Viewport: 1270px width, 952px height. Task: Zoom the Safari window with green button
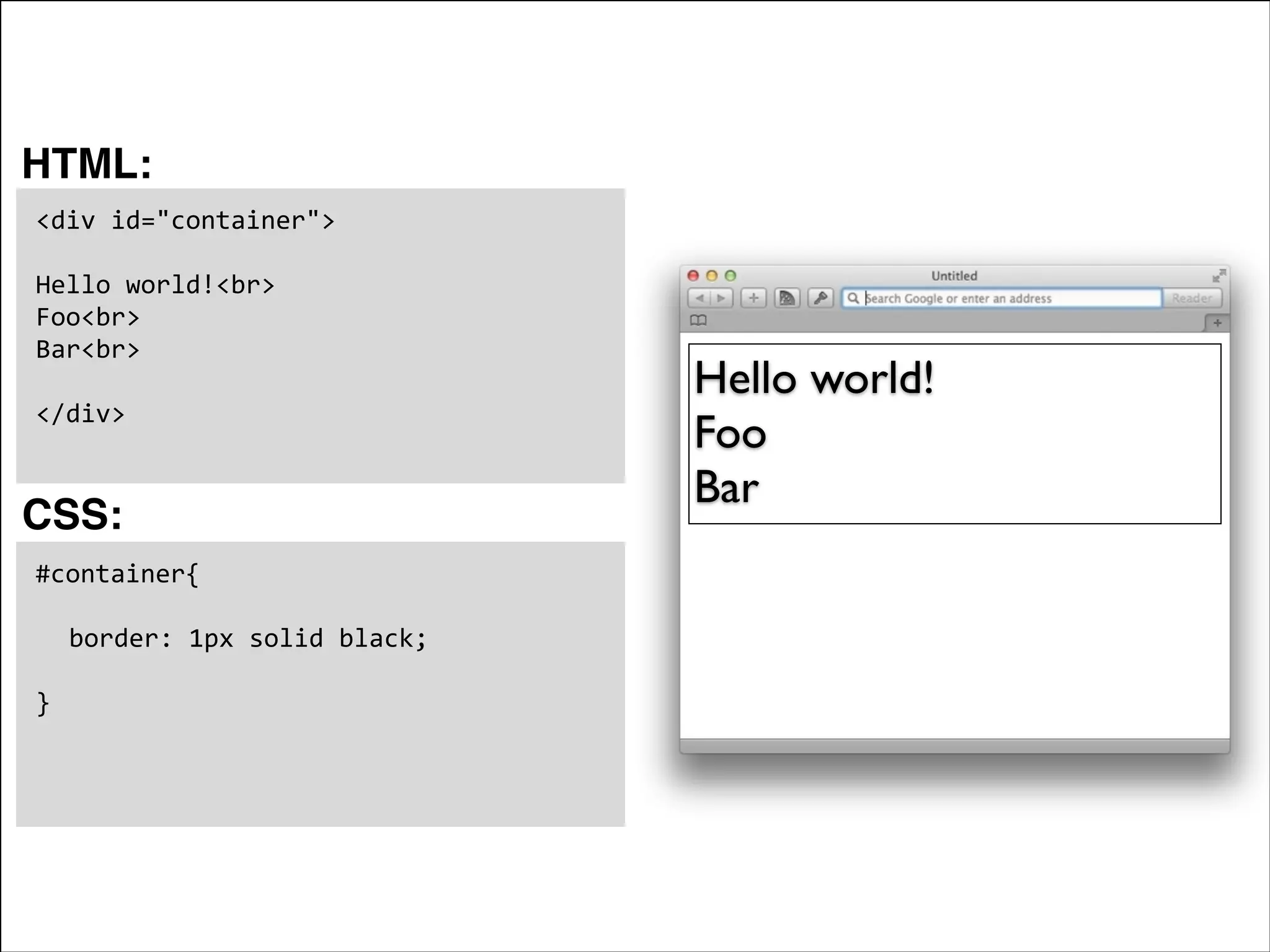tap(730, 275)
